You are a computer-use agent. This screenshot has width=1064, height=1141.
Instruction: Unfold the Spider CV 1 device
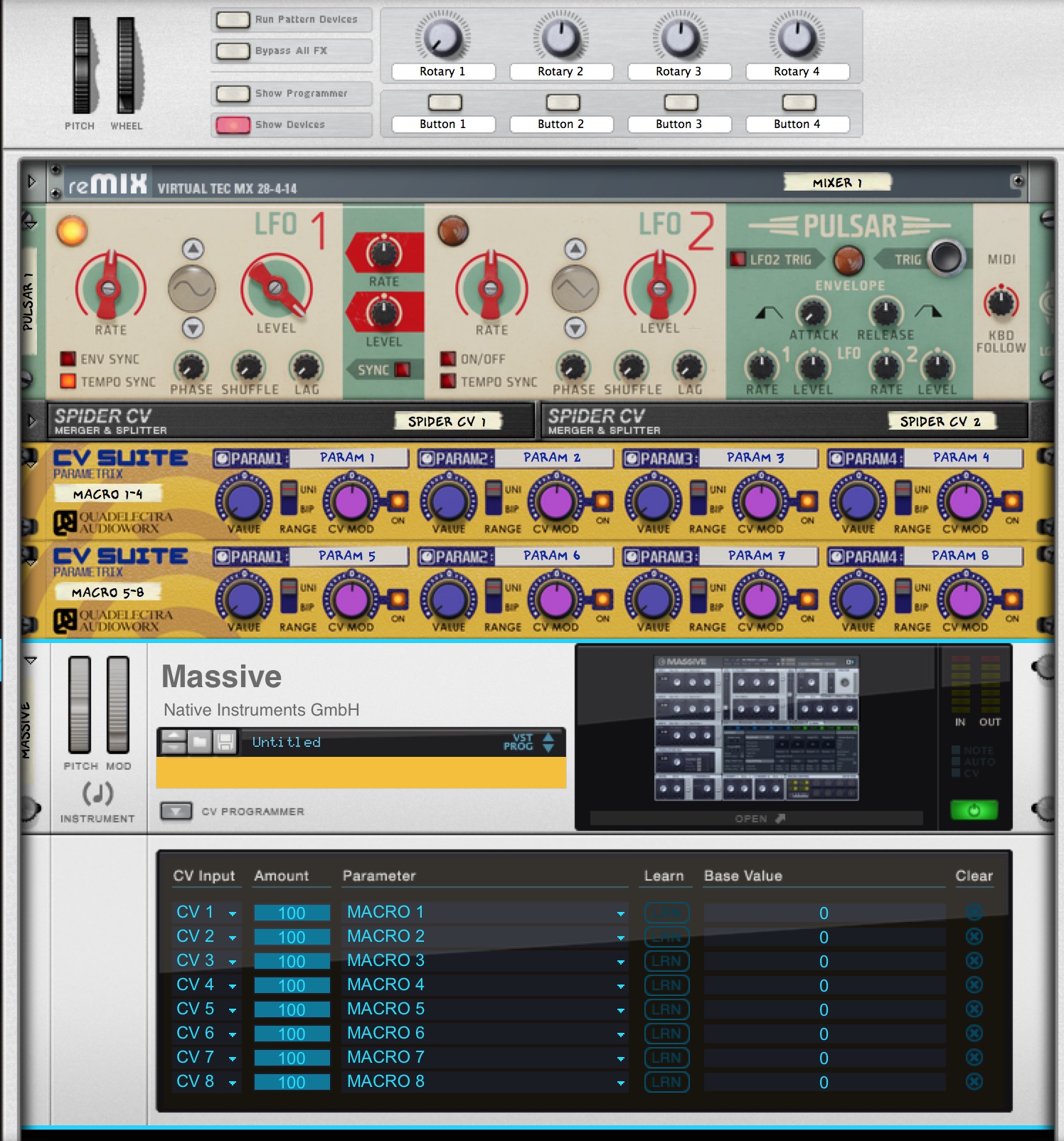[x=31, y=420]
